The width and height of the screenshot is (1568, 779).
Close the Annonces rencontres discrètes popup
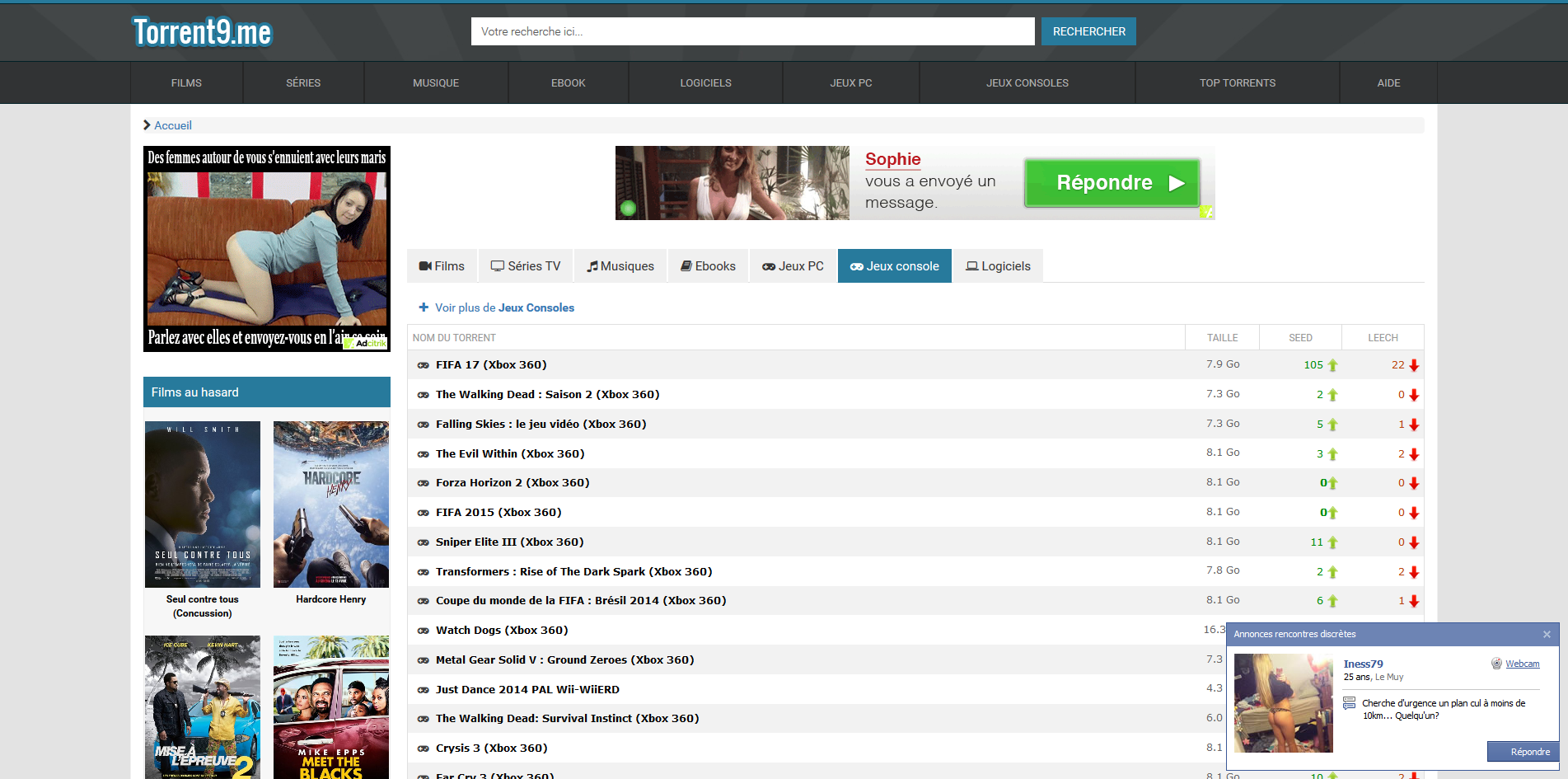(x=1547, y=634)
